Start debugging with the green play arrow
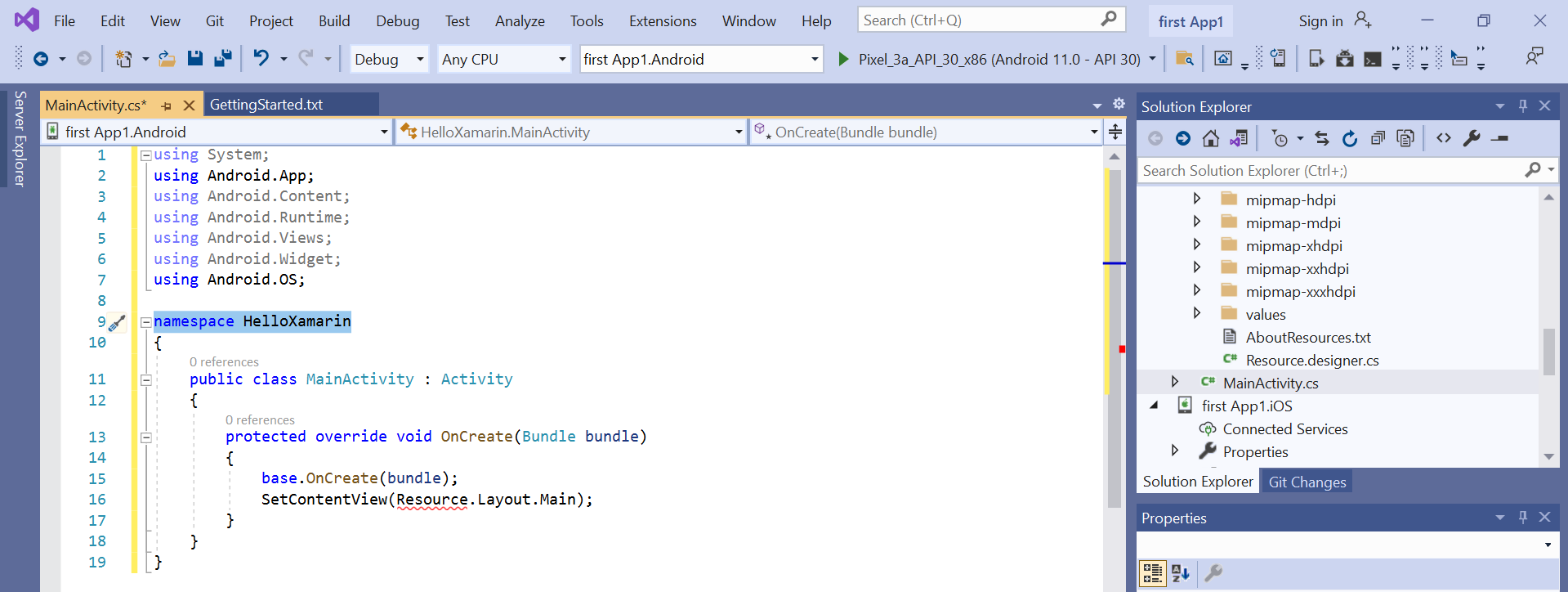The height and width of the screenshot is (592, 1568). tap(843, 59)
